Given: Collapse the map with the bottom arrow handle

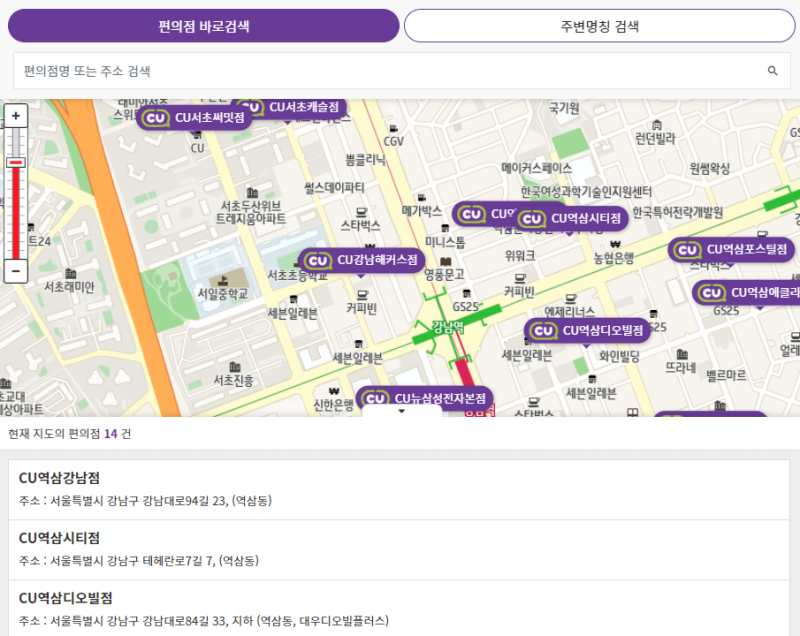Looking at the screenshot, I should point(402,411).
